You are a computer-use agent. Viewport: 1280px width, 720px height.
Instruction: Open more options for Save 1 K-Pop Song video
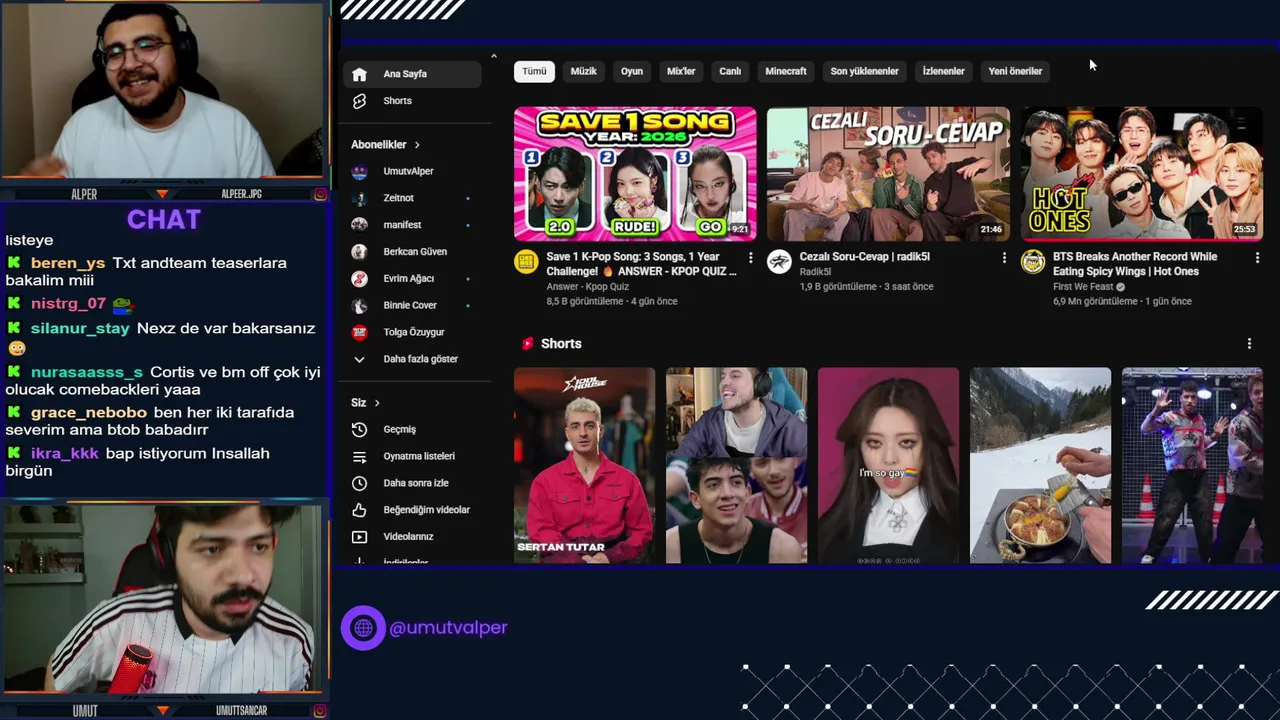[x=751, y=258]
